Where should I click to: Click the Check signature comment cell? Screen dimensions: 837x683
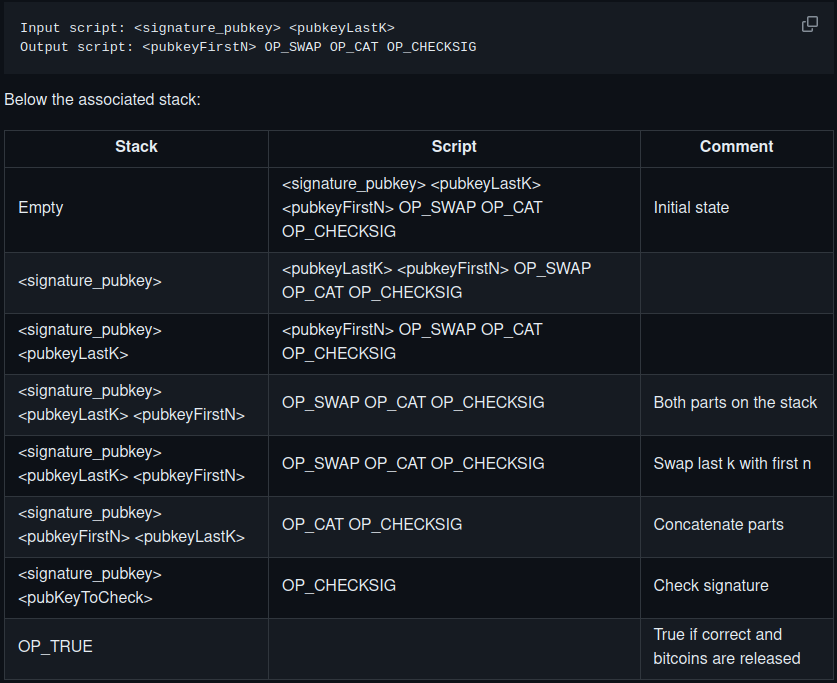[x=736, y=586]
